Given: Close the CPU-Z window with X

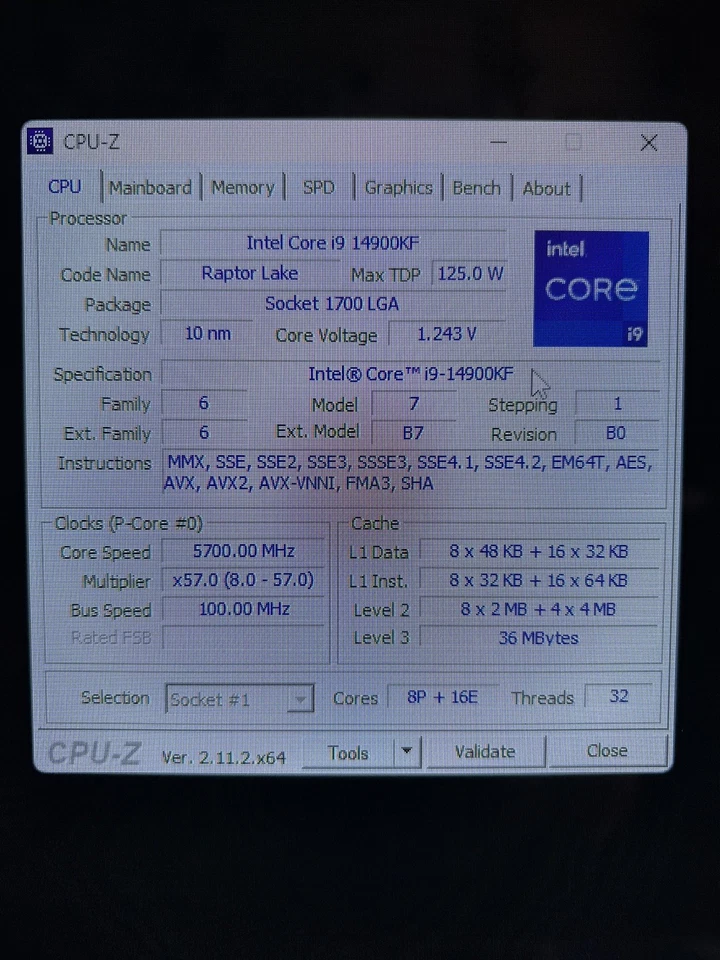Looking at the screenshot, I should pyautogui.click(x=649, y=143).
